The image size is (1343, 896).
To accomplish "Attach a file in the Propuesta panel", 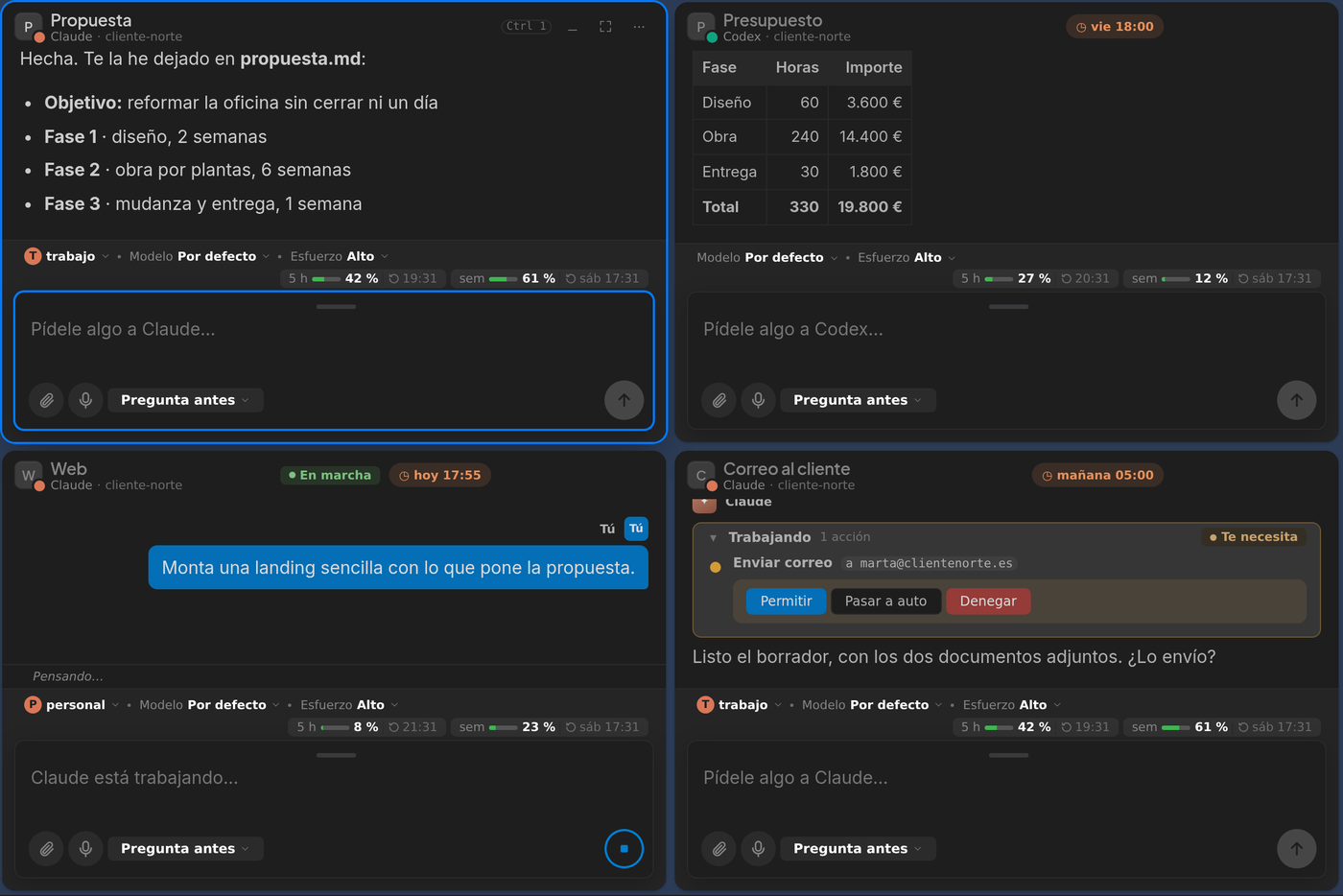I will (46, 400).
